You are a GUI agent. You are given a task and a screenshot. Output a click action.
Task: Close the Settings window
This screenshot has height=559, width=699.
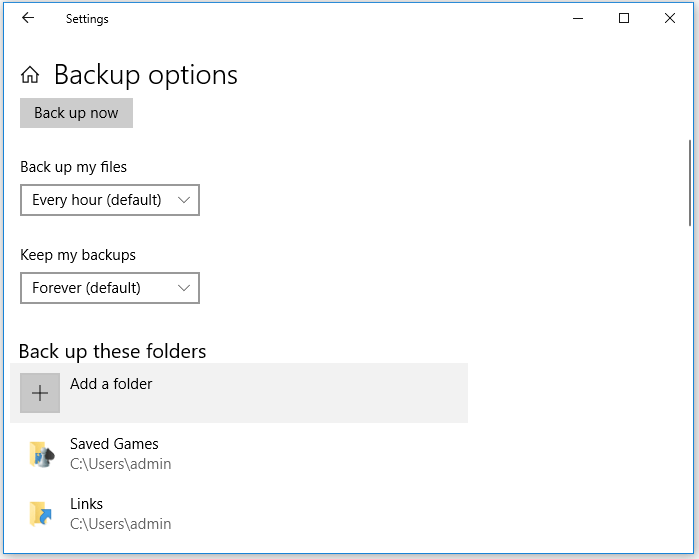click(x=670, y=18)
